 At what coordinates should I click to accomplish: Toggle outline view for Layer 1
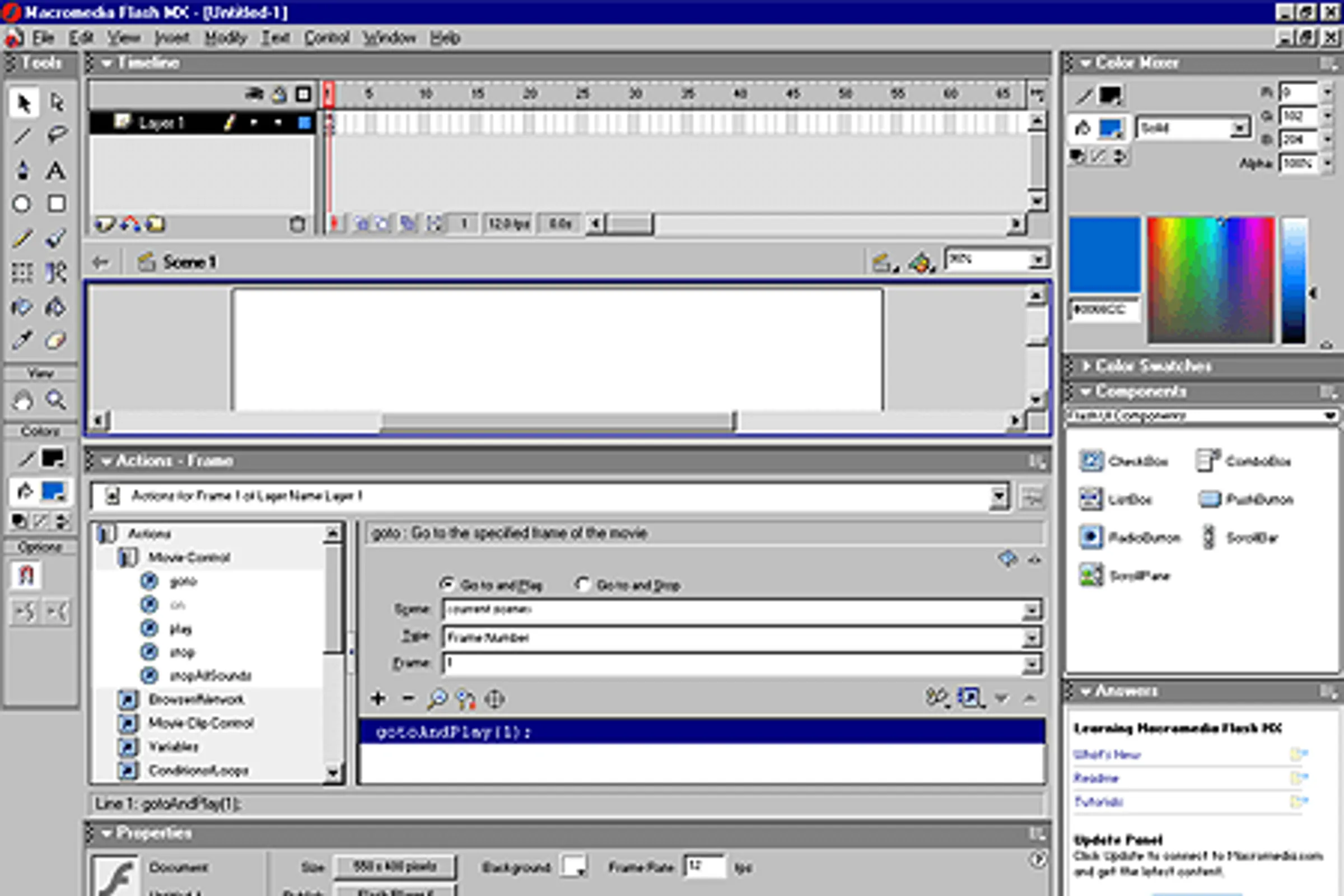click(x=305, y=122)
